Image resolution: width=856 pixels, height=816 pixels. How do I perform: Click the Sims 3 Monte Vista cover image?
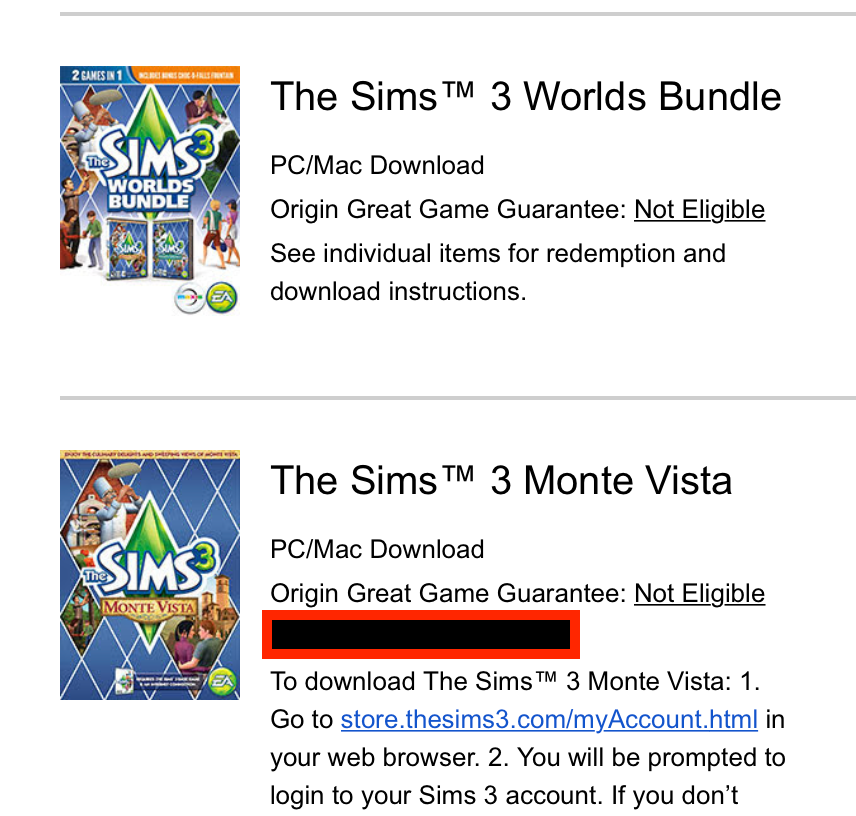[150, 574]
